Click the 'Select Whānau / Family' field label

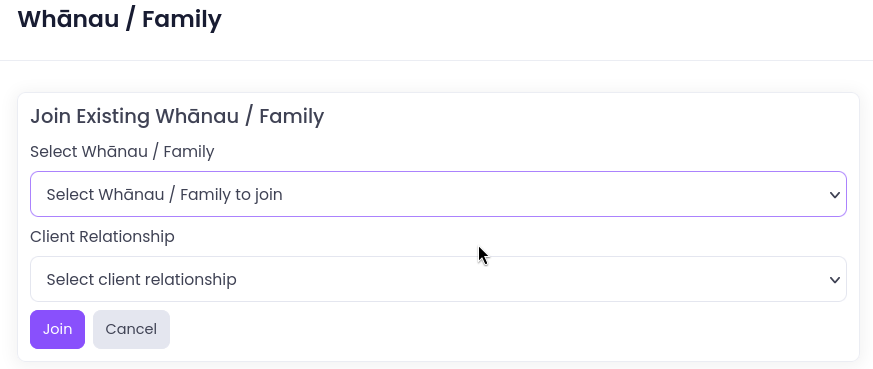[122, 151]
